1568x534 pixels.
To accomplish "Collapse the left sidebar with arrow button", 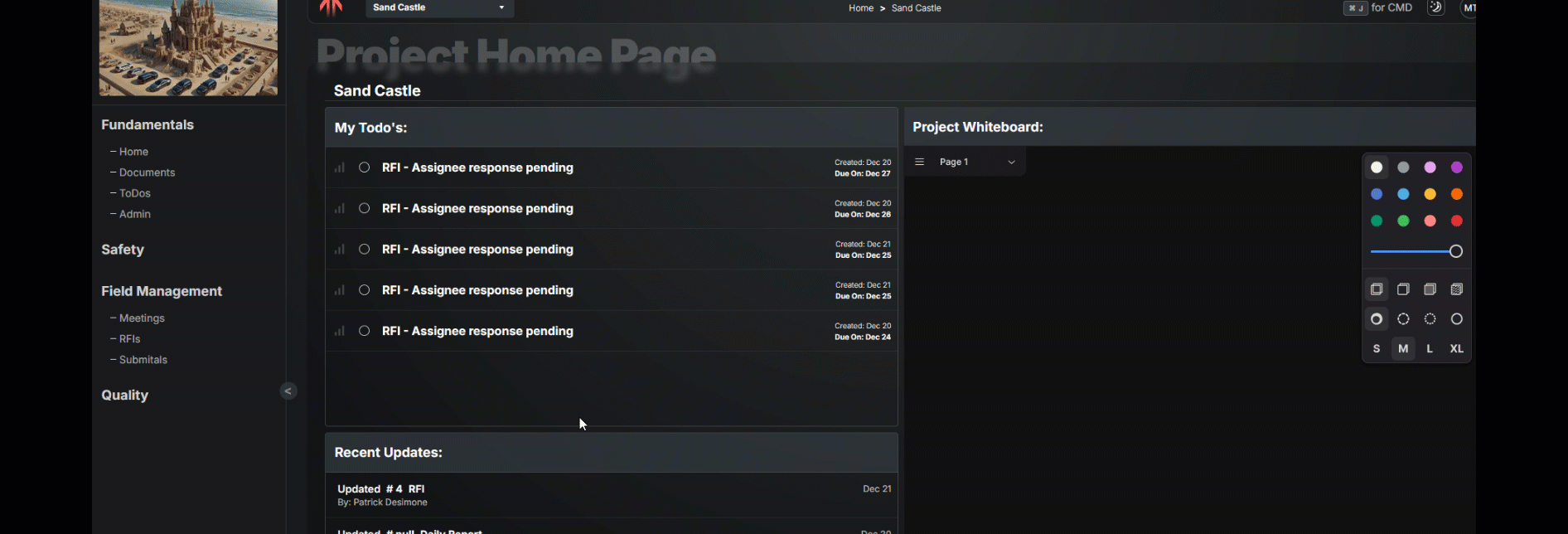I will (x=288, y=391).
